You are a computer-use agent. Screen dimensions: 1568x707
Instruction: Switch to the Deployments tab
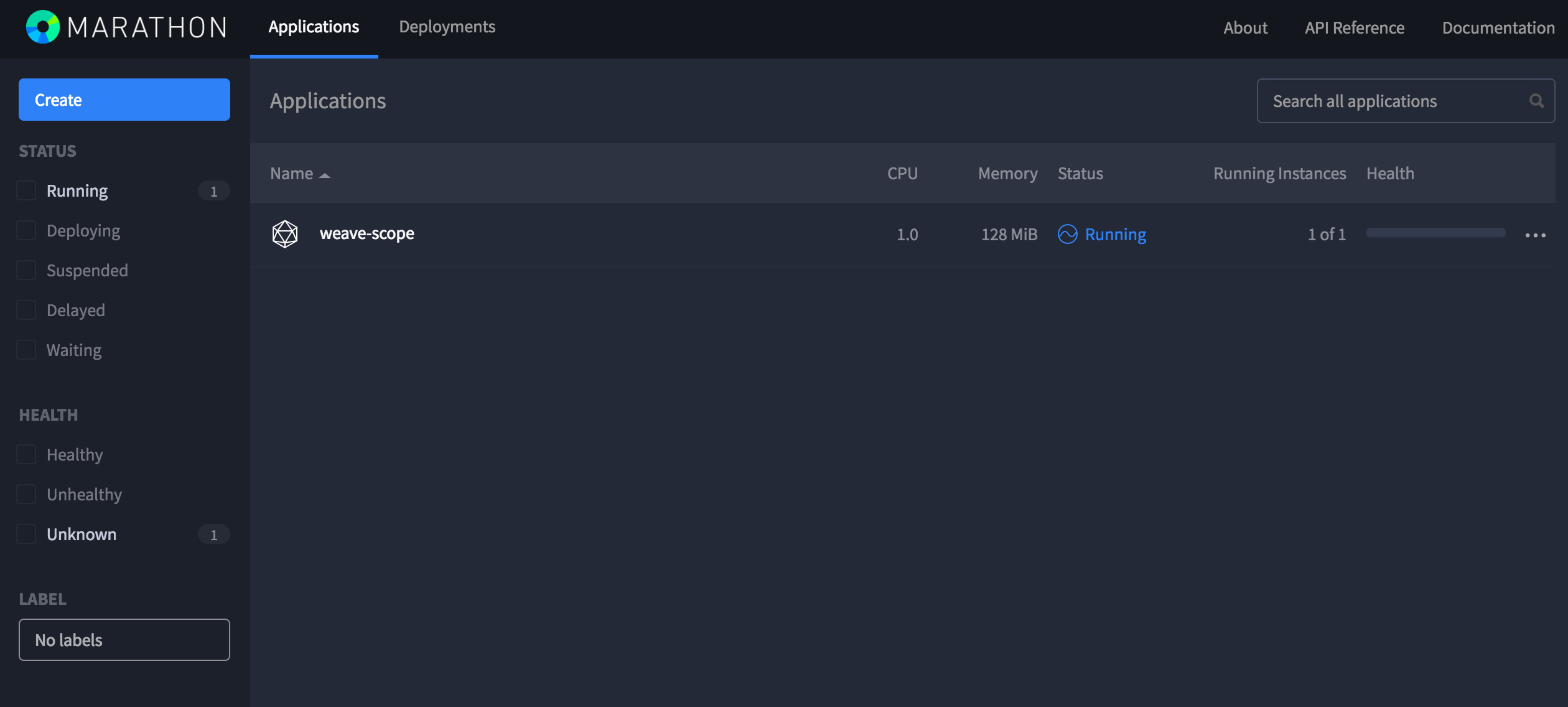[x=447, y=27]
